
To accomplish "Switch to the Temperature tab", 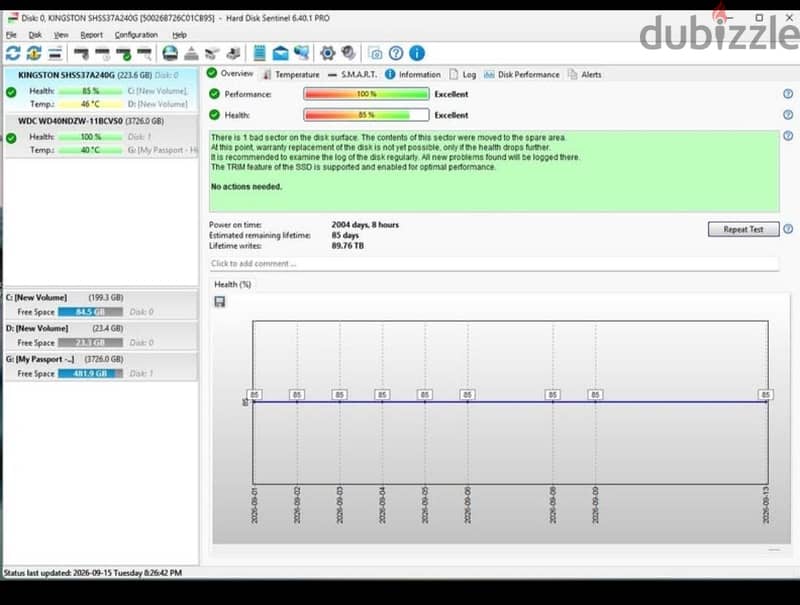I will pos(290,74).
